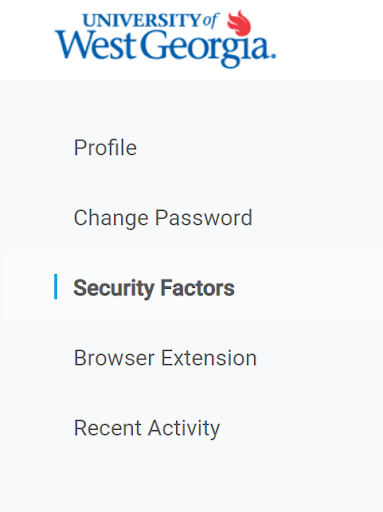The width and height of the screenshot is (383, 512).
Task: Switch to the Recent Activity tab
Action: [147, 428]
